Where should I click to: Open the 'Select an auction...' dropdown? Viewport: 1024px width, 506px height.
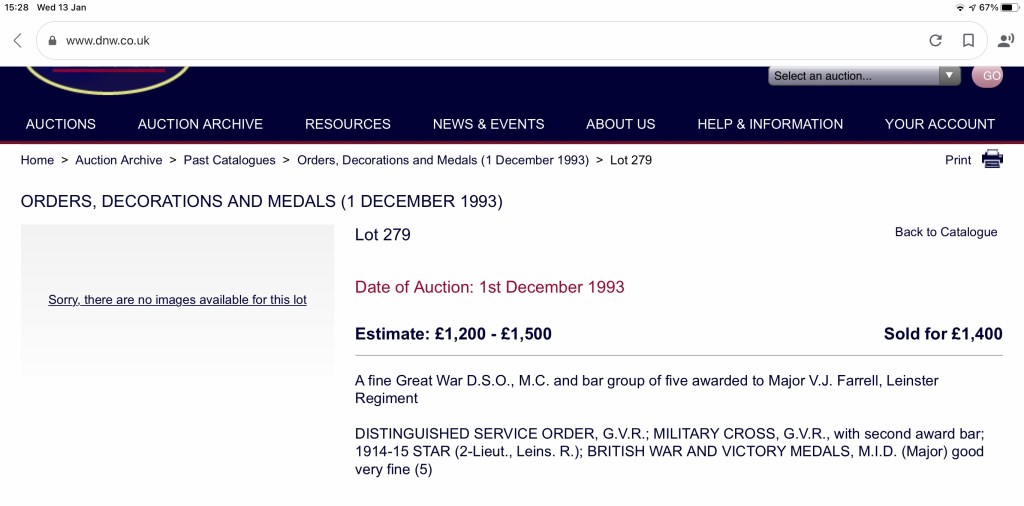click(864, 76)
